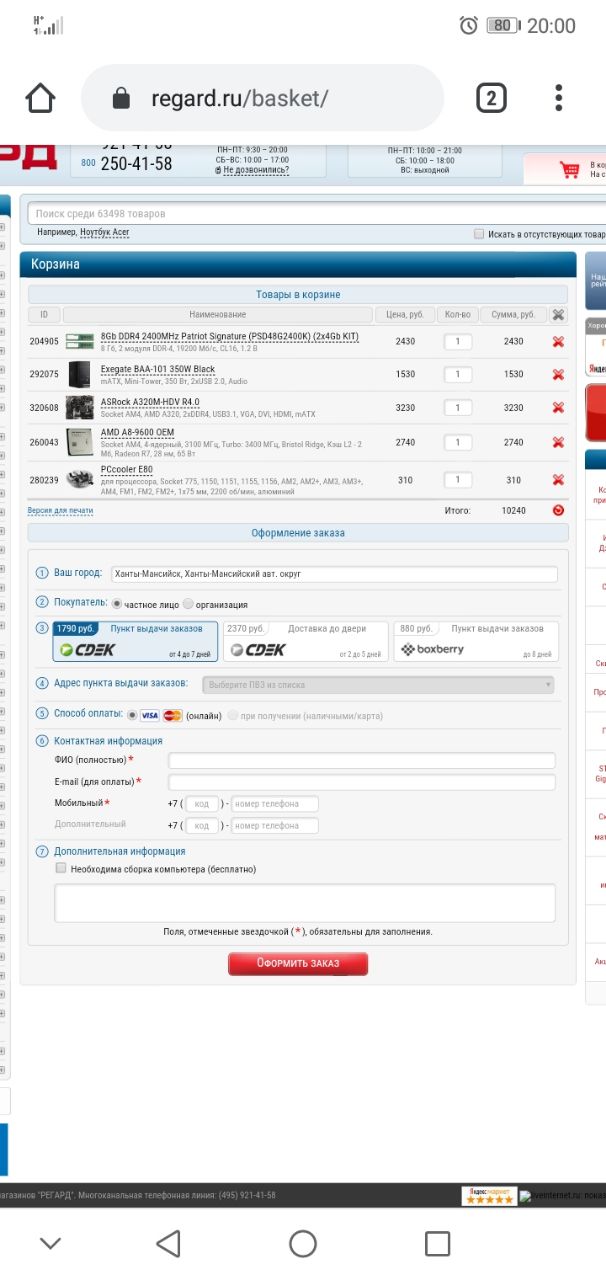This screenshot has height=1280, width=606.
Task: Tap the browser home icon
Action: 40,98
